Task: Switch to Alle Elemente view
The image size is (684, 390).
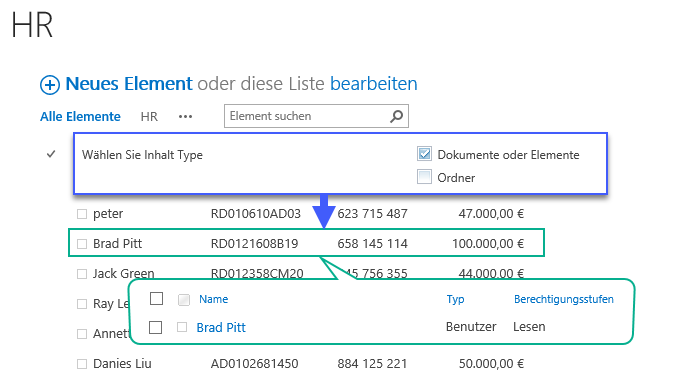Action: click(80, 116)
